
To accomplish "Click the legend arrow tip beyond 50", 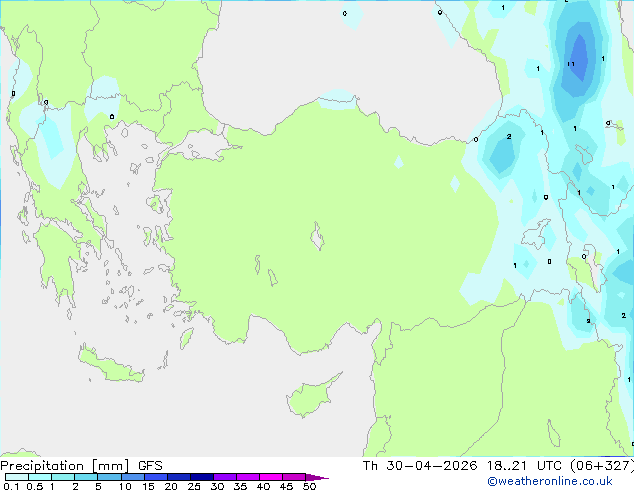I will pyautogui.click(x=317, y=477).
